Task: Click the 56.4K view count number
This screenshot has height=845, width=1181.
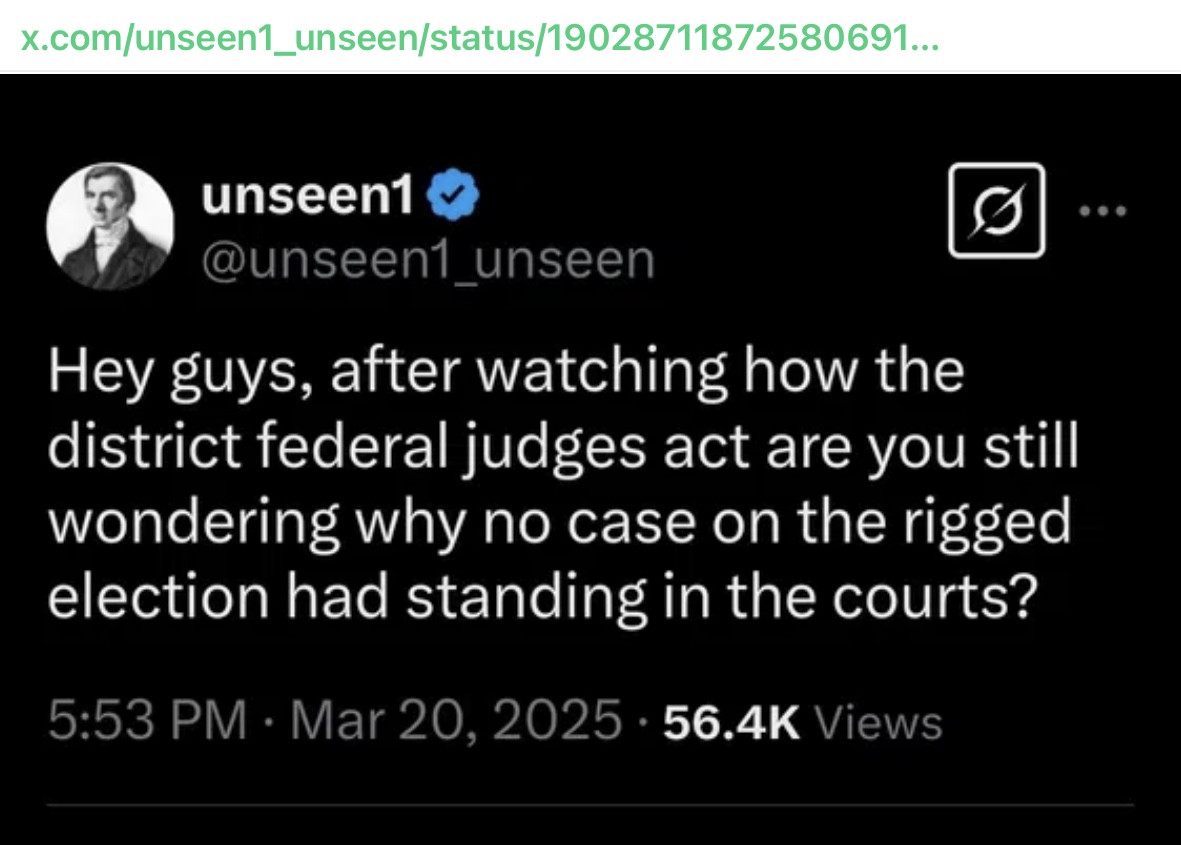Action: [729, 721]
